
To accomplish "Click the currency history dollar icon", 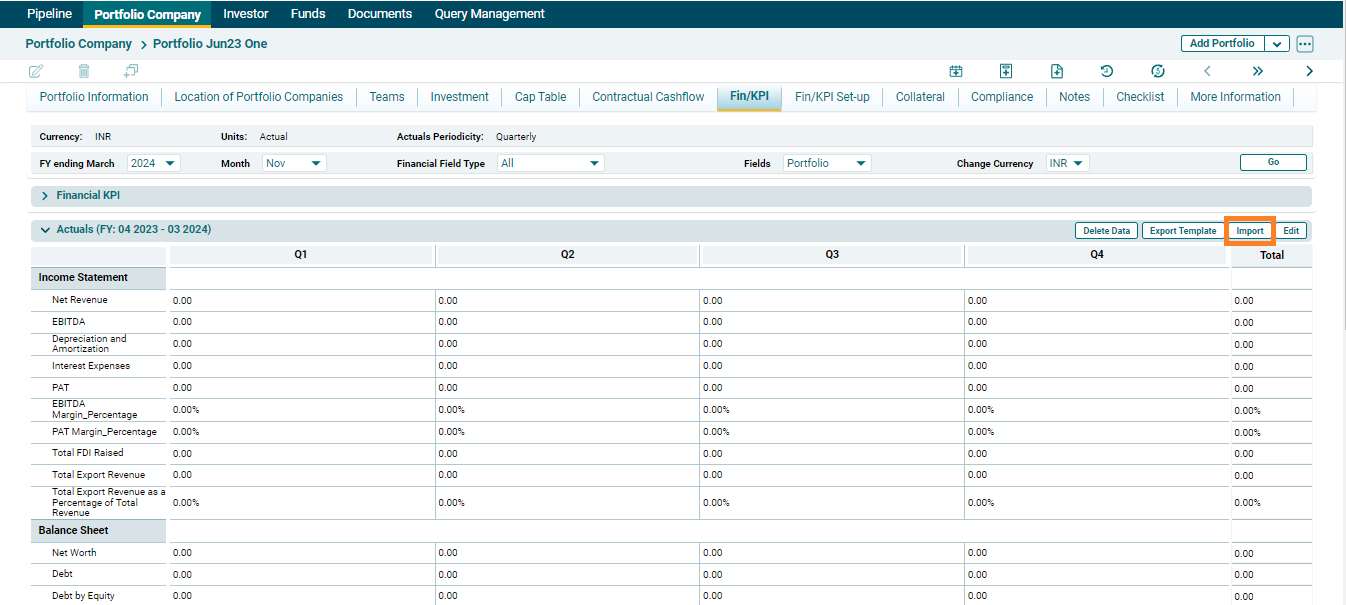I will 1158,71.
